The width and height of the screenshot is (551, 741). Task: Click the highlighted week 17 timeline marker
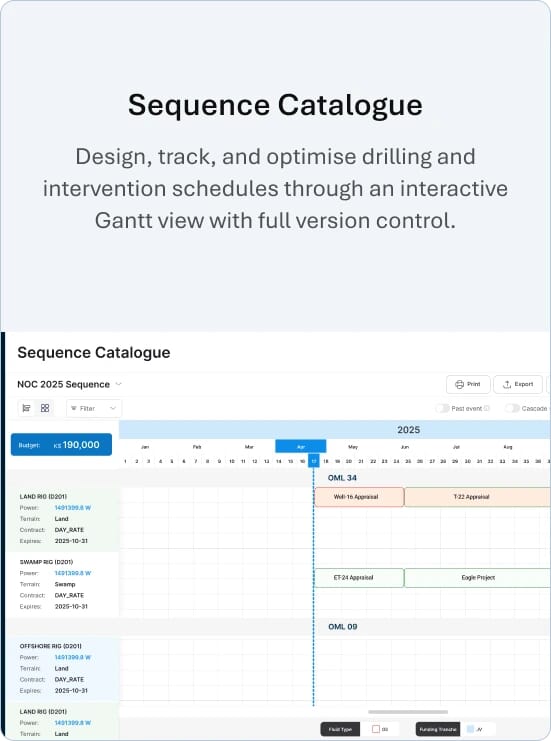314,461
